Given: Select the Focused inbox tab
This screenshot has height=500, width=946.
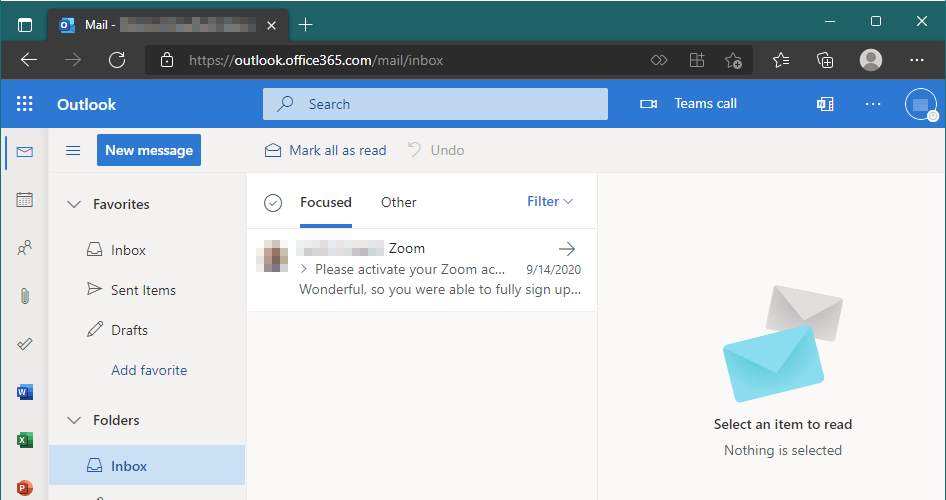Looking at the screenshot, I should pyautogui.click(x=326, y=202).
